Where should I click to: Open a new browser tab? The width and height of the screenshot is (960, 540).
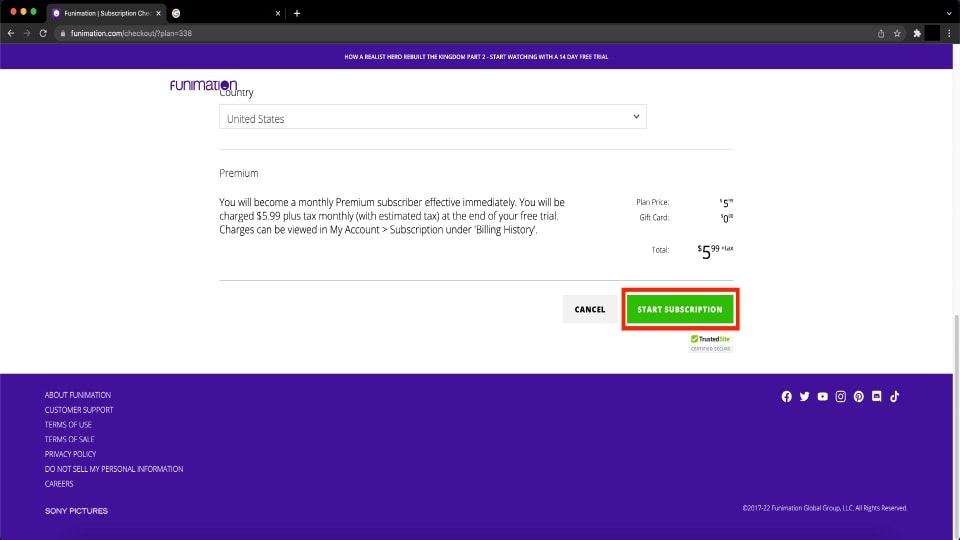tap(297, 13)
